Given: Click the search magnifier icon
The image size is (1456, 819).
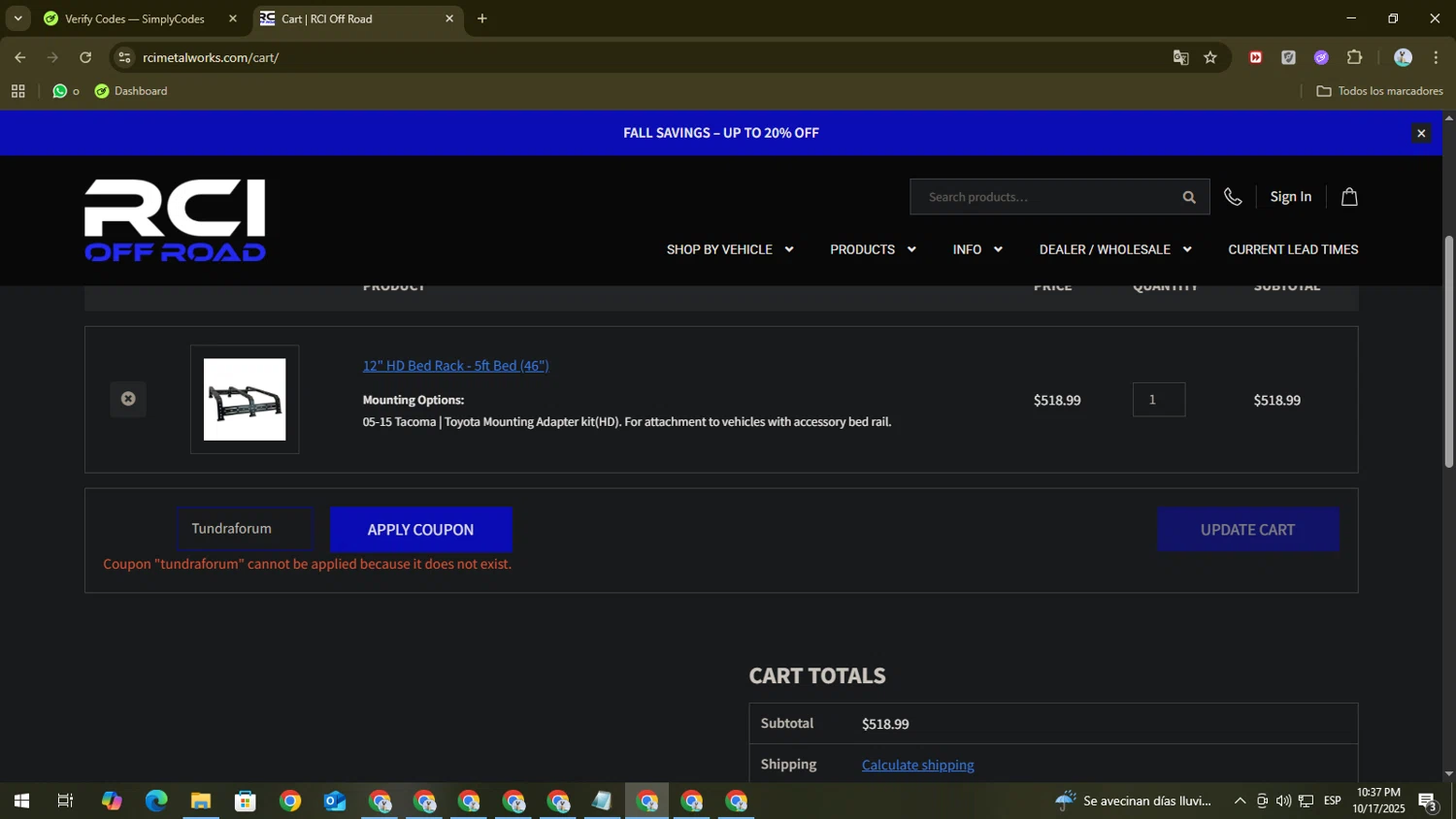Looking at the screenshot, I should (x=1189, y=197).
